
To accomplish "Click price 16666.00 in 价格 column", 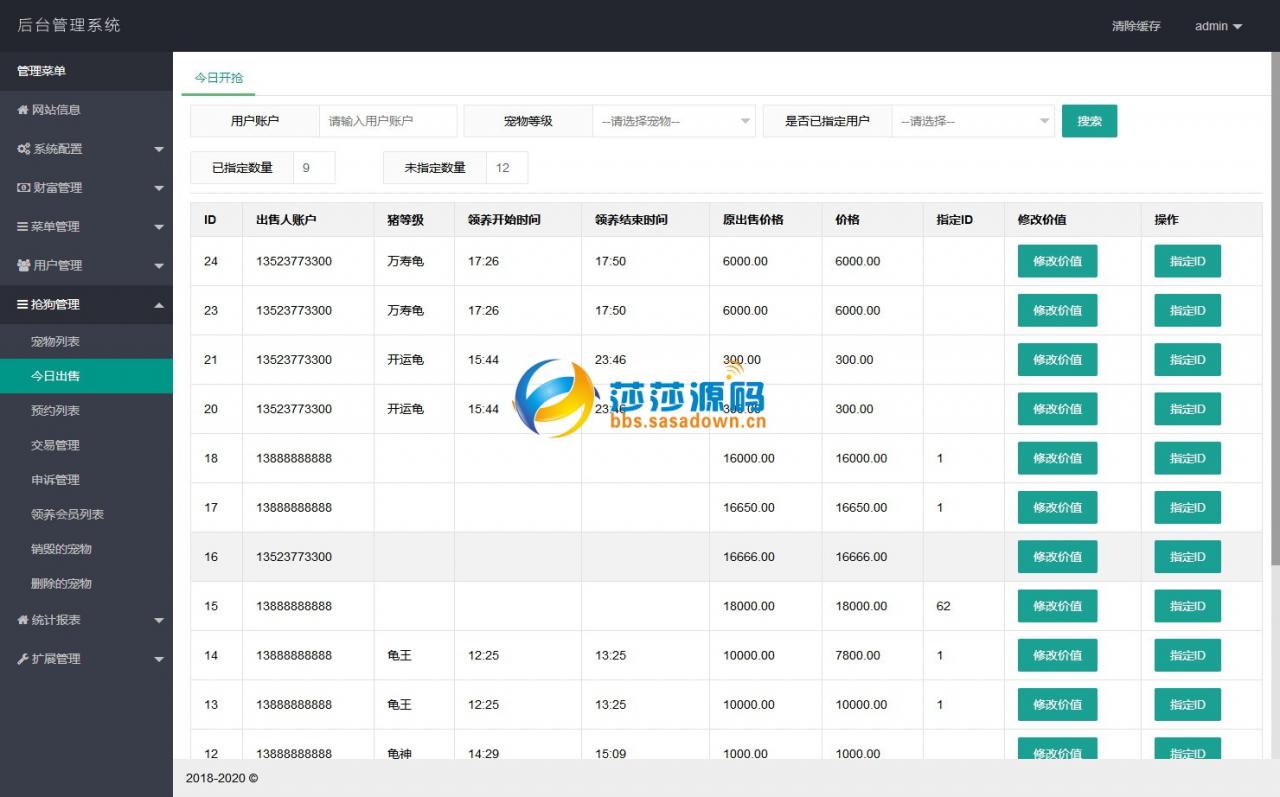I will tap(861, 557).
